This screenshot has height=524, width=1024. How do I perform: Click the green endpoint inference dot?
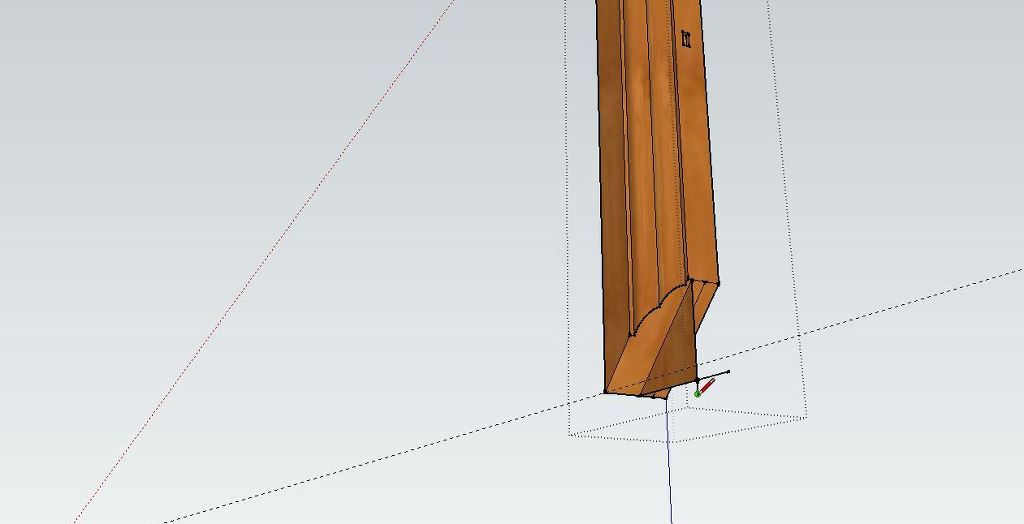[697, 394]
